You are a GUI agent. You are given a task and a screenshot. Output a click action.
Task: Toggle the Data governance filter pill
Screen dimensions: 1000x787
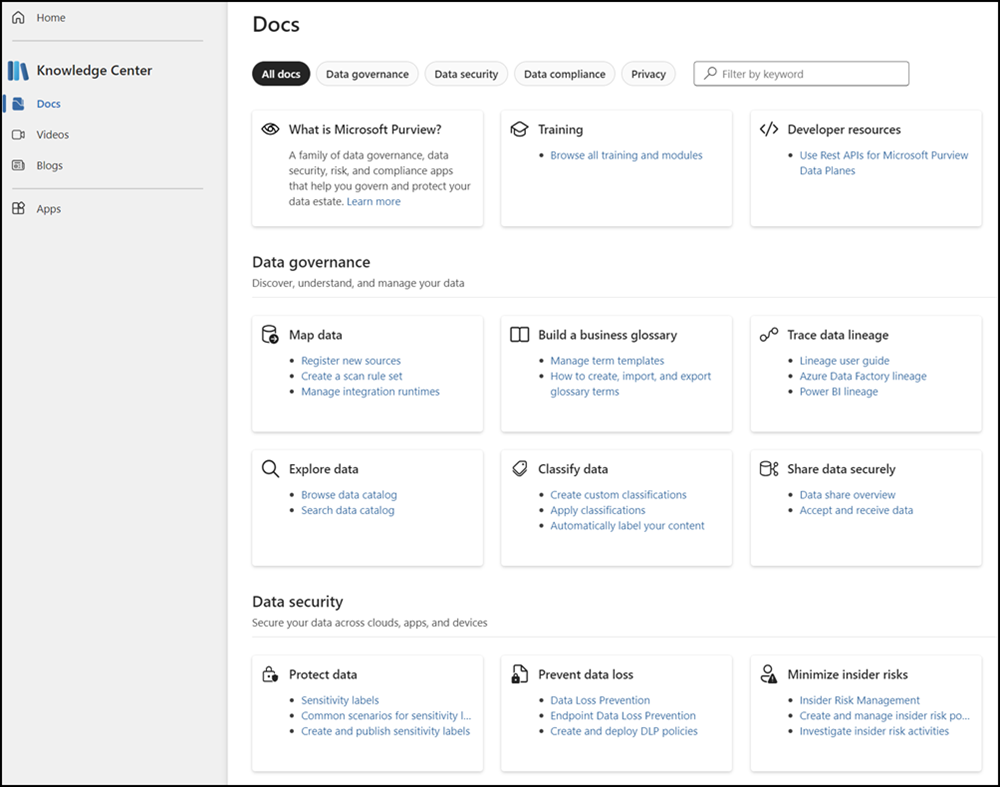tap(367, 73)
